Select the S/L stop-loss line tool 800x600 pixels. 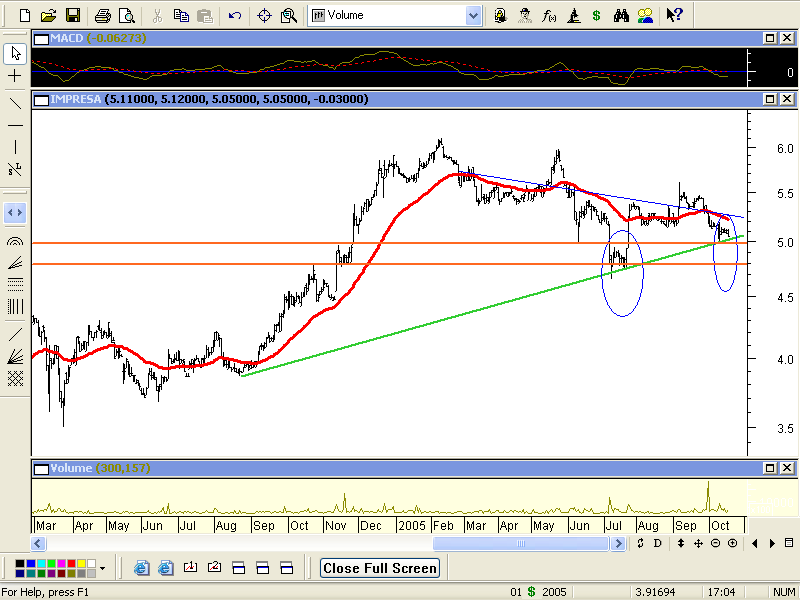15,169
